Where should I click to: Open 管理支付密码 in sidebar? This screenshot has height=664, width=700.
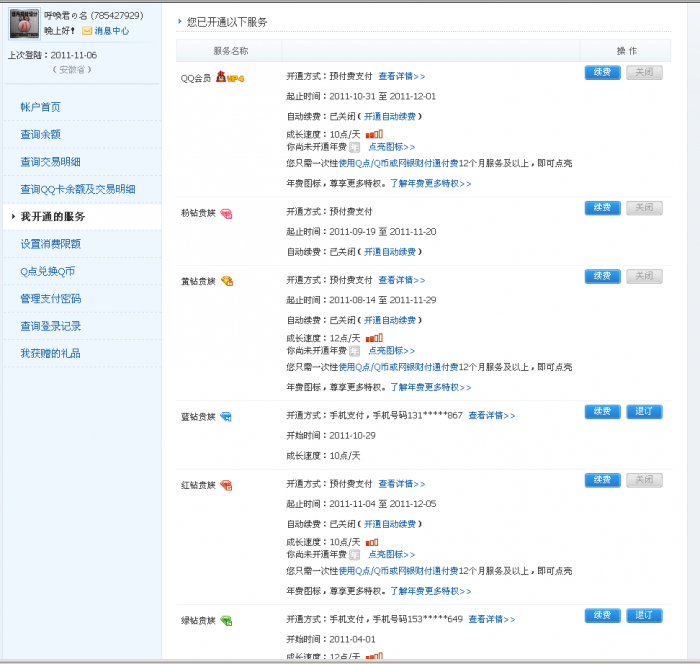tap(50, 299)
